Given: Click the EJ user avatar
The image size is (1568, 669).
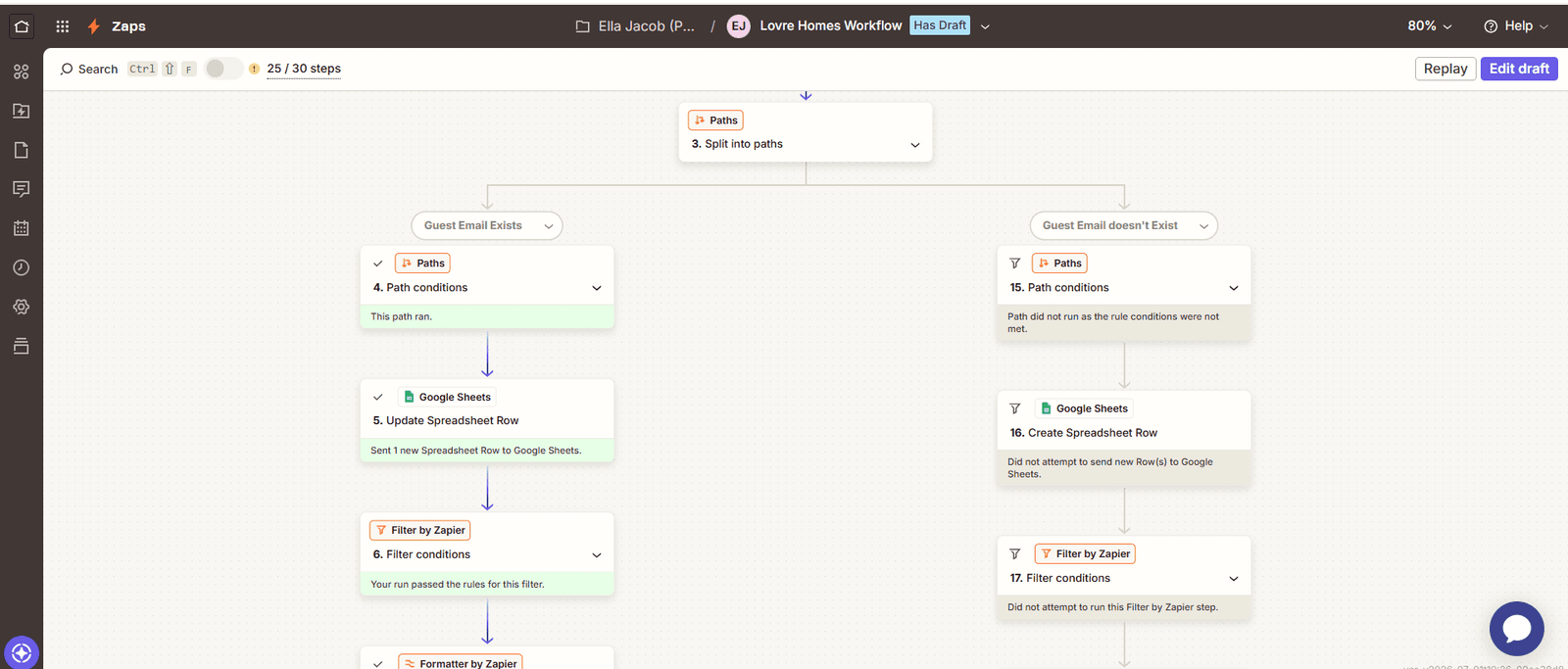Looking at the screenshot, I should coord(739,26).
